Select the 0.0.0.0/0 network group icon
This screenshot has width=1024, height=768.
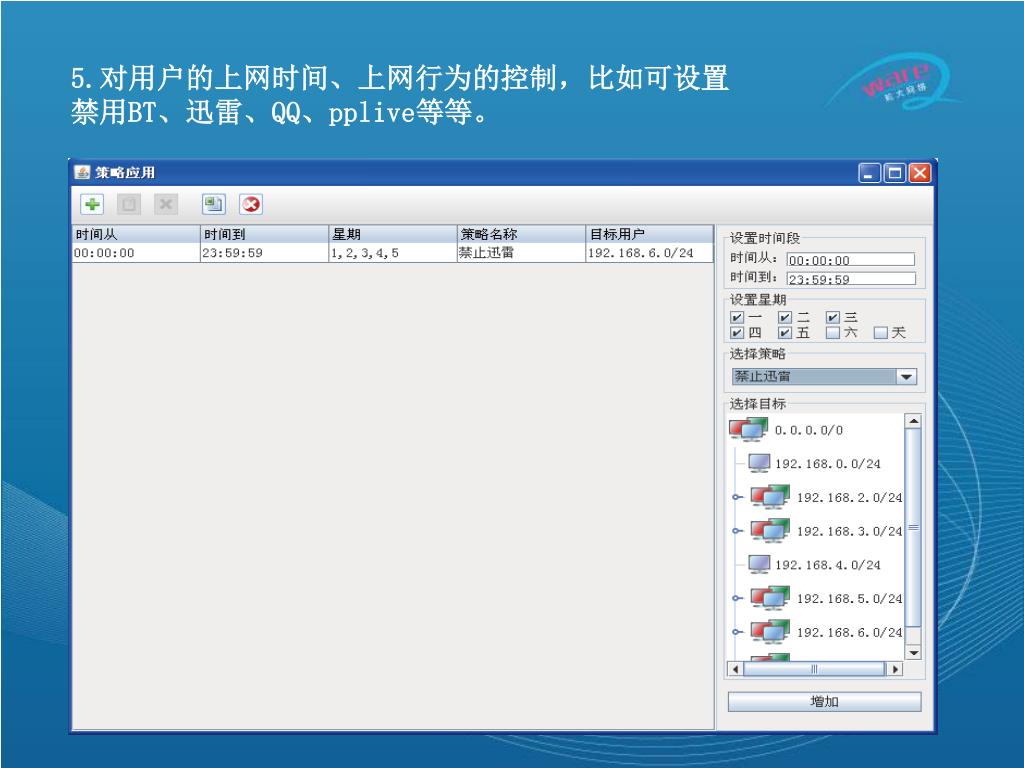click(x=748, y=429)
